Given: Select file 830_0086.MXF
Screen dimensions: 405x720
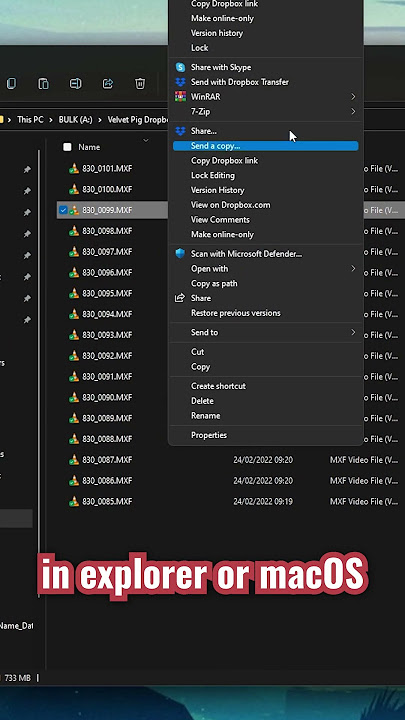Looking at the screenshot, I should [107, 481].
